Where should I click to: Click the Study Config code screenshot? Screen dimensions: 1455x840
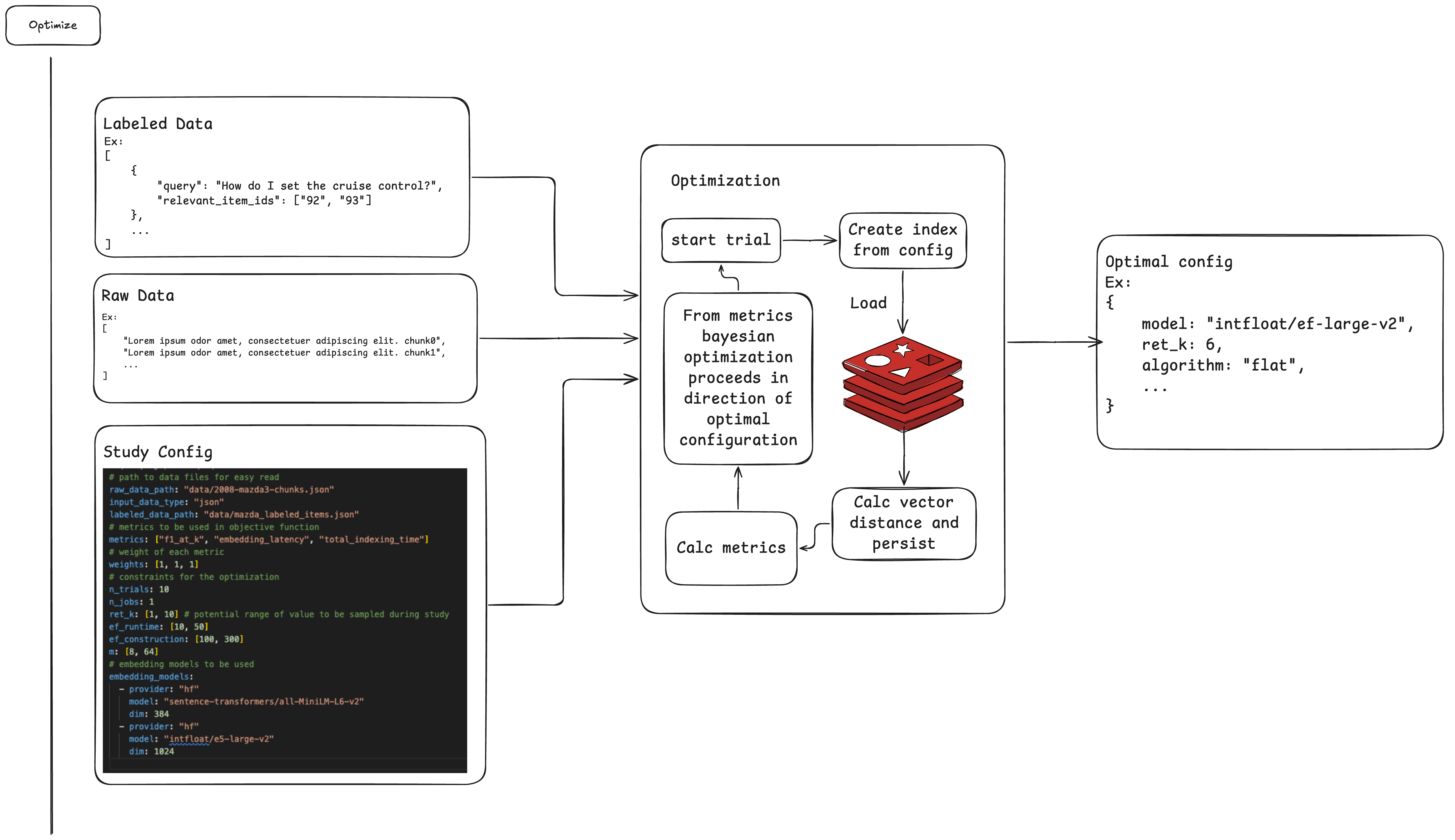tap(284, 620)
